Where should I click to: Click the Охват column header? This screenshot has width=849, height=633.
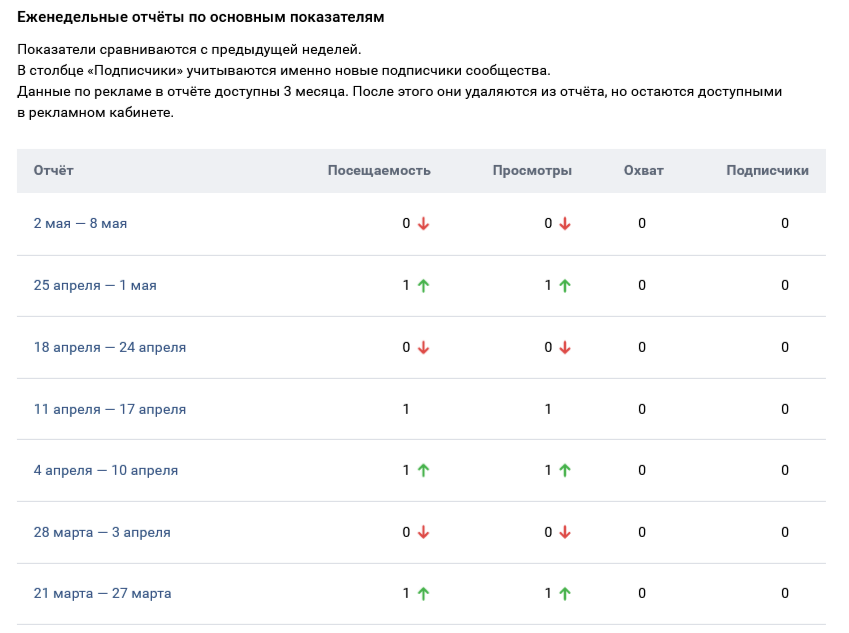point(643,171)
